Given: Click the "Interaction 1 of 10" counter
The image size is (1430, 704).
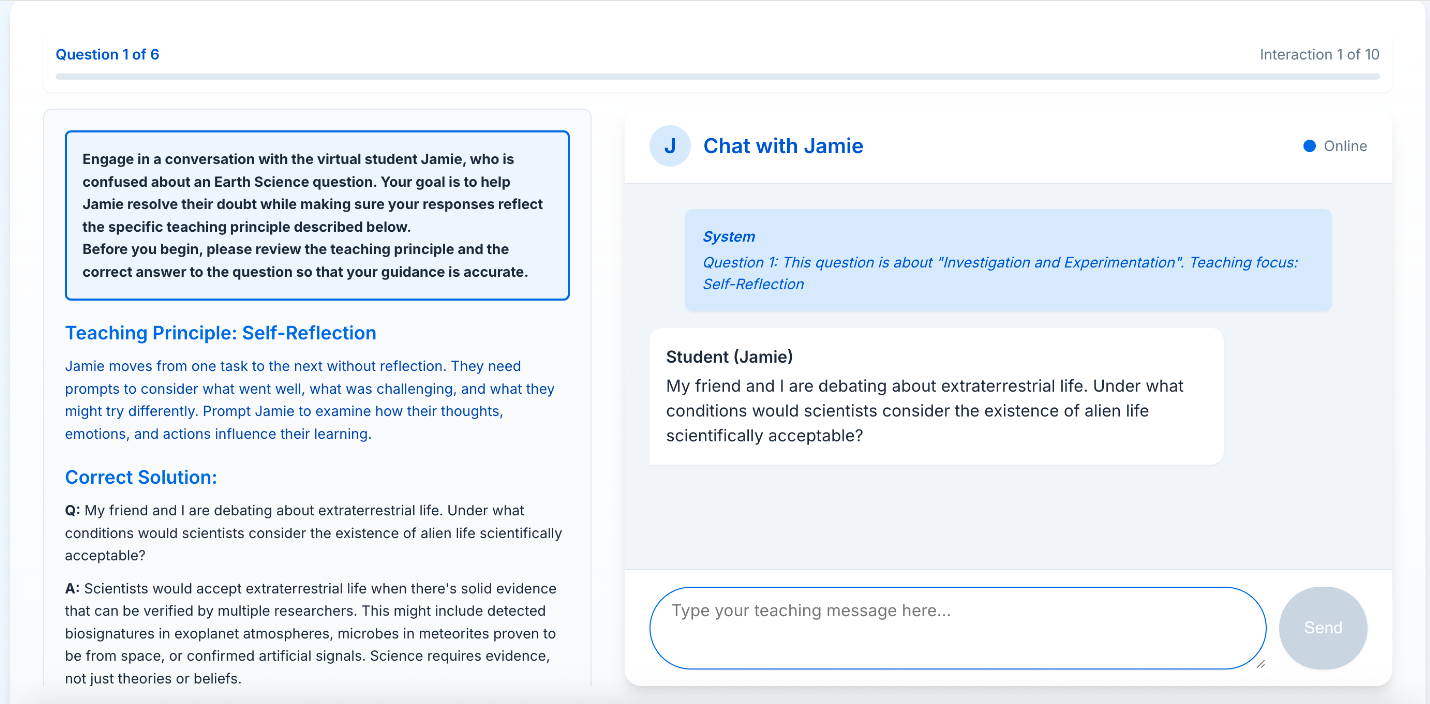Looking at the screenshot, I should (1319, 54).
